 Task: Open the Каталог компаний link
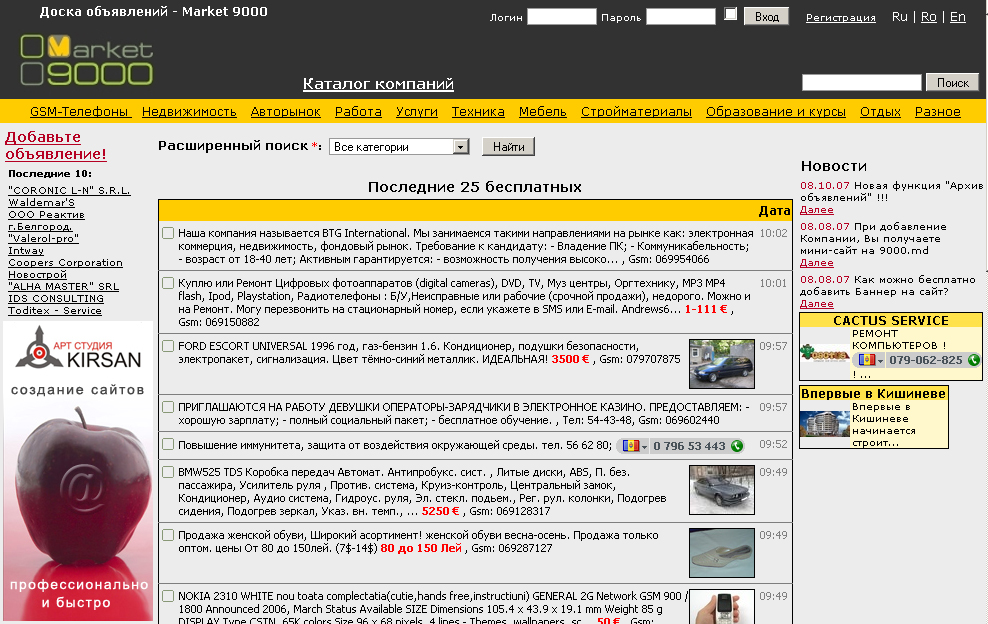point(380,83)
